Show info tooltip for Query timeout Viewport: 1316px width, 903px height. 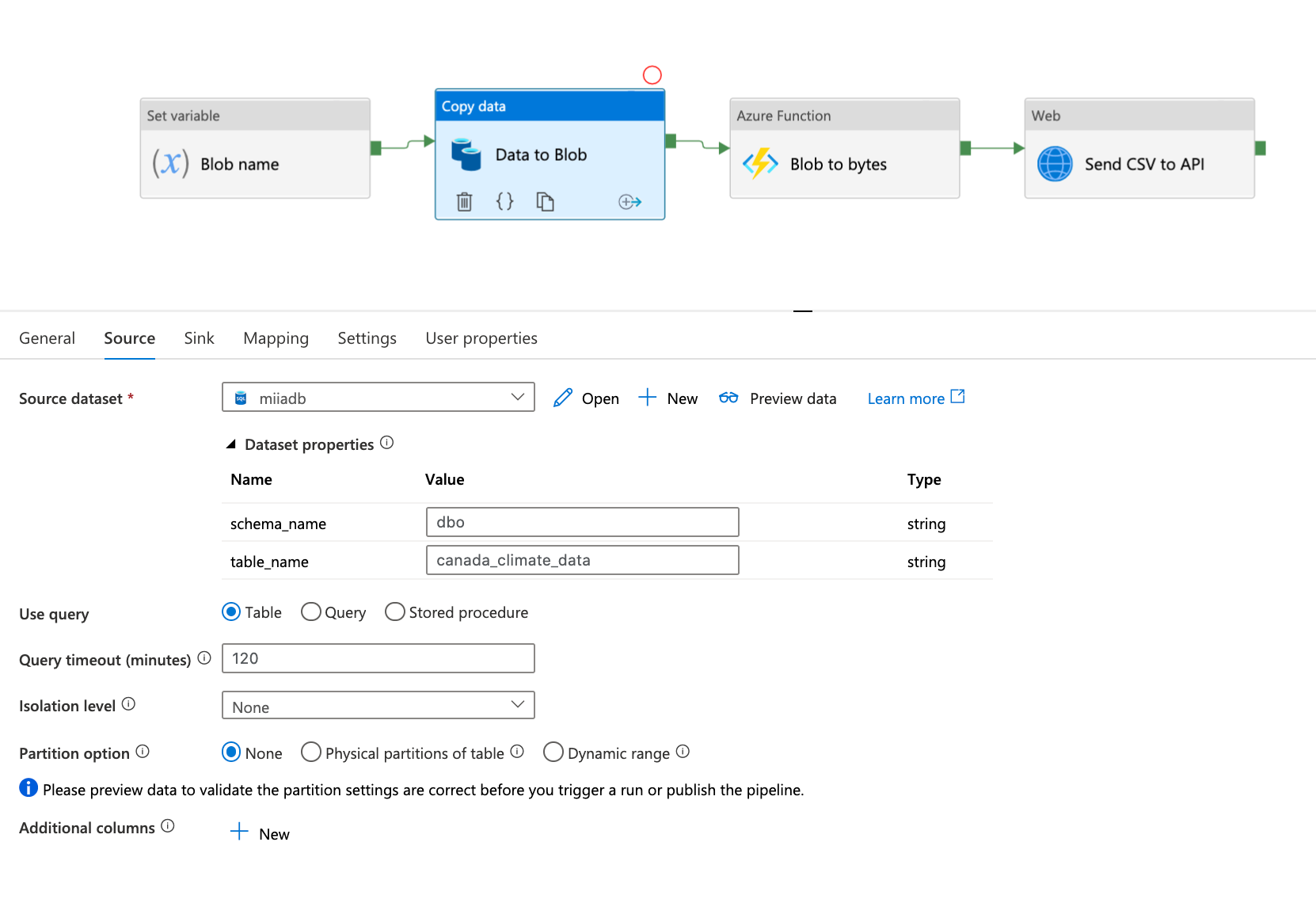[x=204, y=658]
